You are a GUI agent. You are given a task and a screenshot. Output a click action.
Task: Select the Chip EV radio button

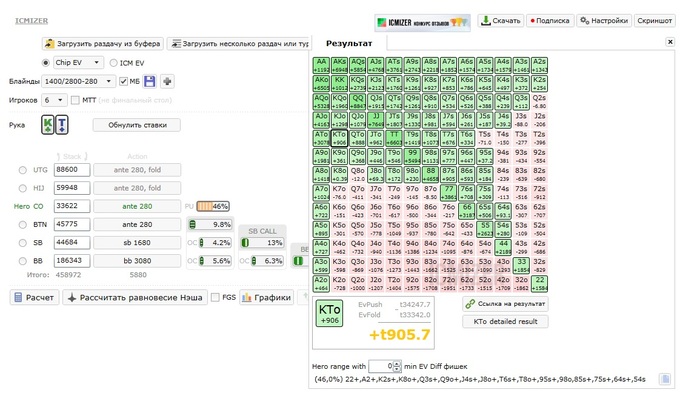coord(46,63)
